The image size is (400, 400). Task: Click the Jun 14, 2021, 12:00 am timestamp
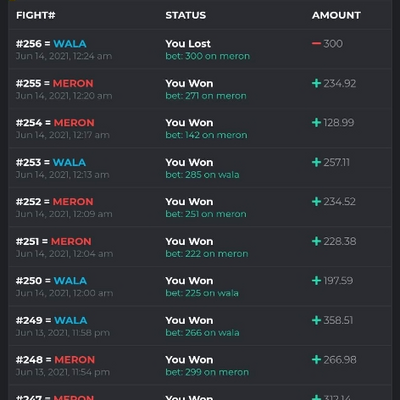(64, 293)
